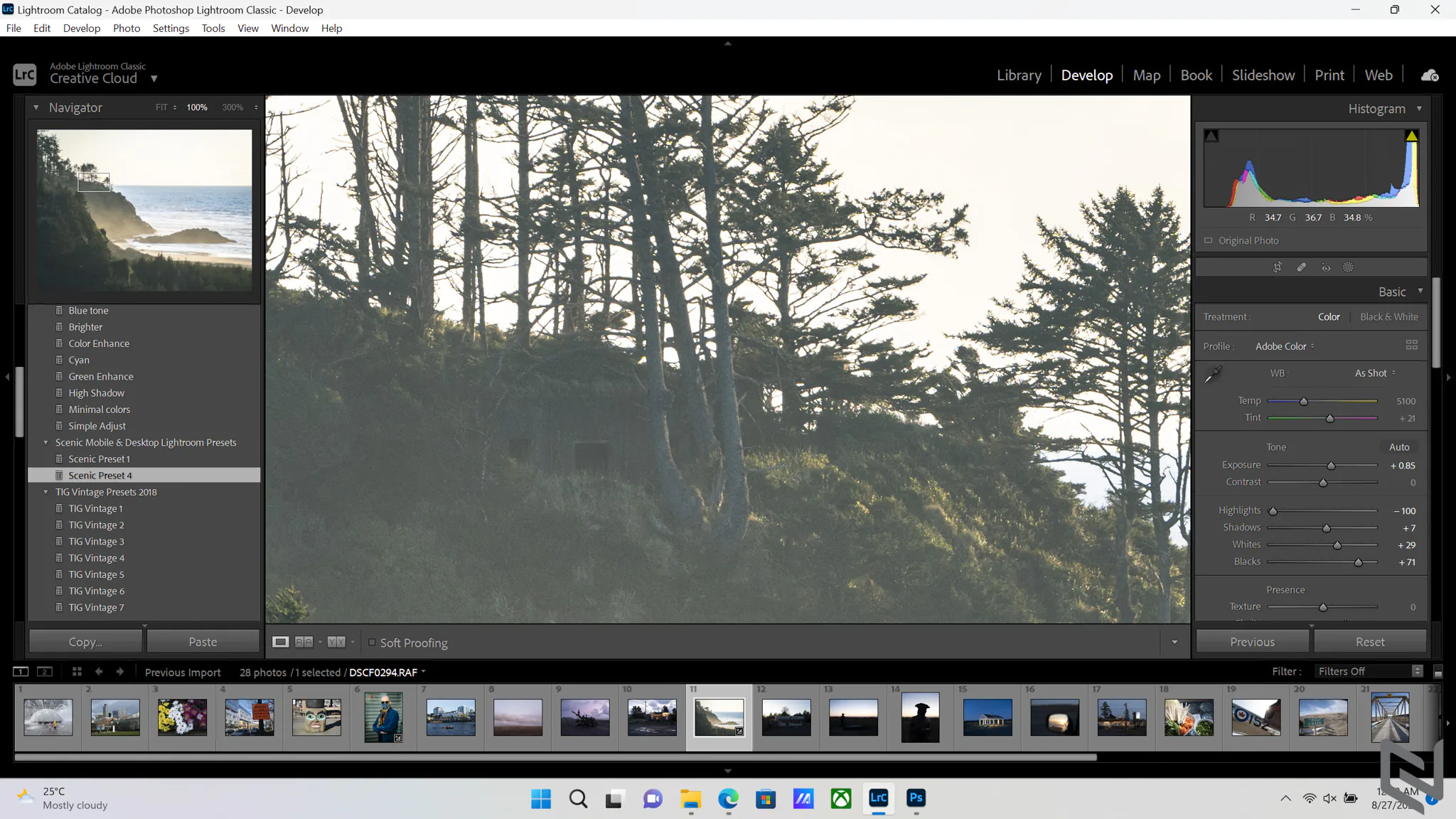This screenshot has height=819, width=1456.
Task: Open the Masking tool
Action: [x=1348, y=267]
